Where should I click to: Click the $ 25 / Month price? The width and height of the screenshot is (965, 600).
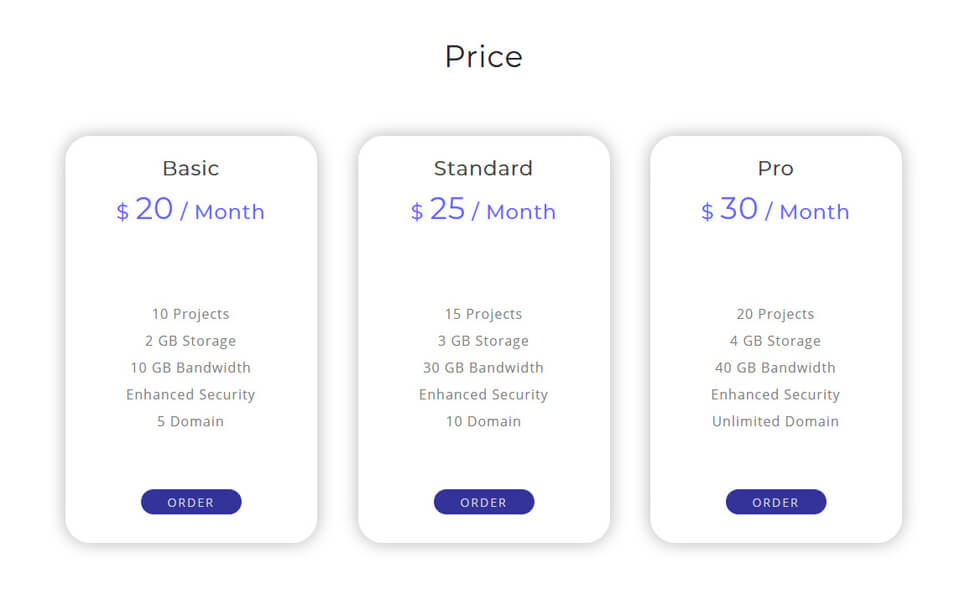(x=483, y=210)
